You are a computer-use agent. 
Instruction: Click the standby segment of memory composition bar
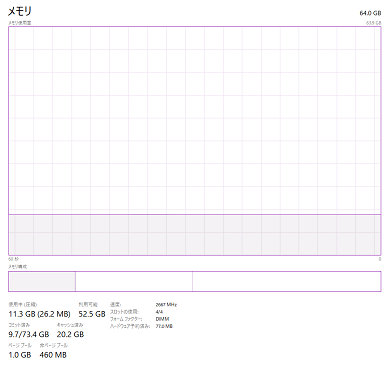click(x=134, y=281)
